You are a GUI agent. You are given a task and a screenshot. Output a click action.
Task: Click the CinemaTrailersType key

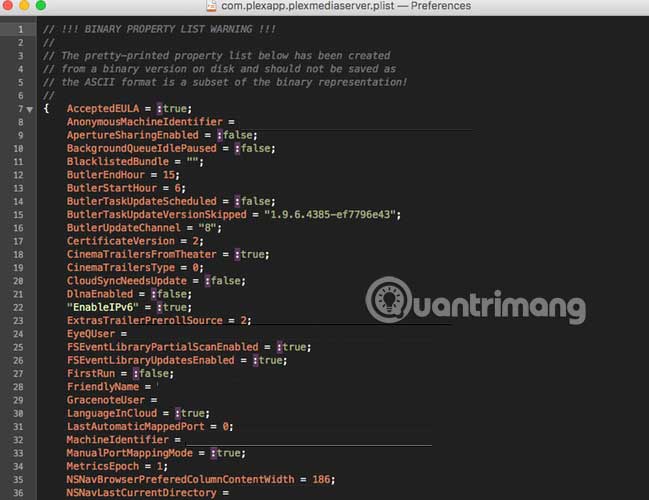point(121,268)
